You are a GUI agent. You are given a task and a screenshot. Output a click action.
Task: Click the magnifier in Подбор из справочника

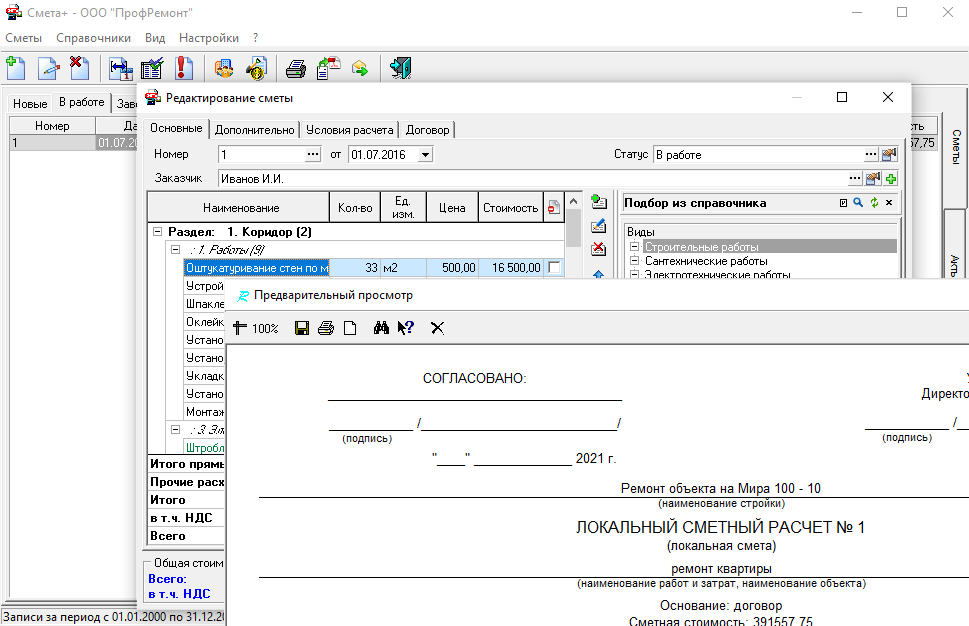(858, 203)
